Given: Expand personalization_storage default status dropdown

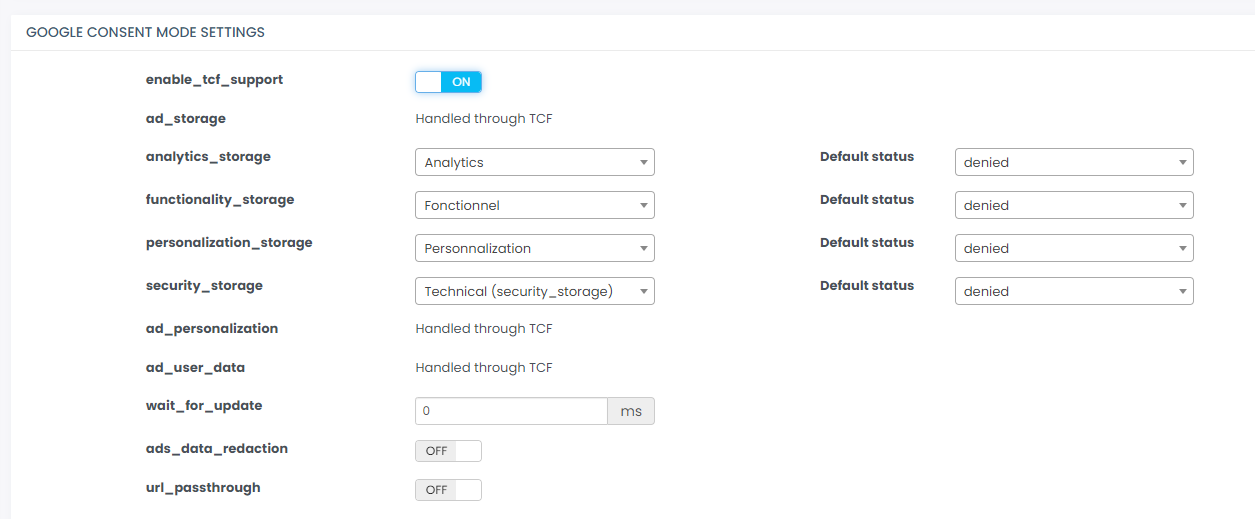Looking at the screenshot, I should point(1074,248).
